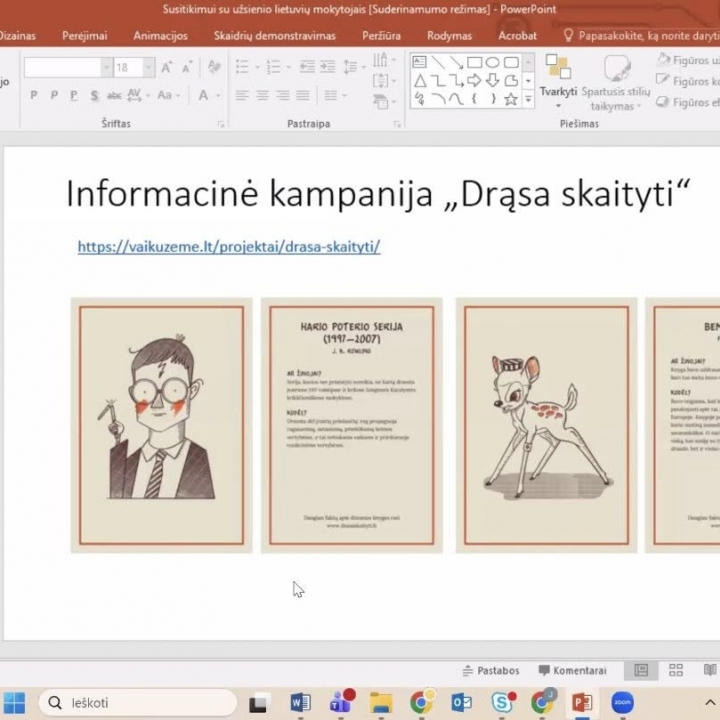Image resolution: width=720 pixels, height=720 pixels.
Task: Click the increase font size icon
Action: pyautogui.click(x=167, y=68)
